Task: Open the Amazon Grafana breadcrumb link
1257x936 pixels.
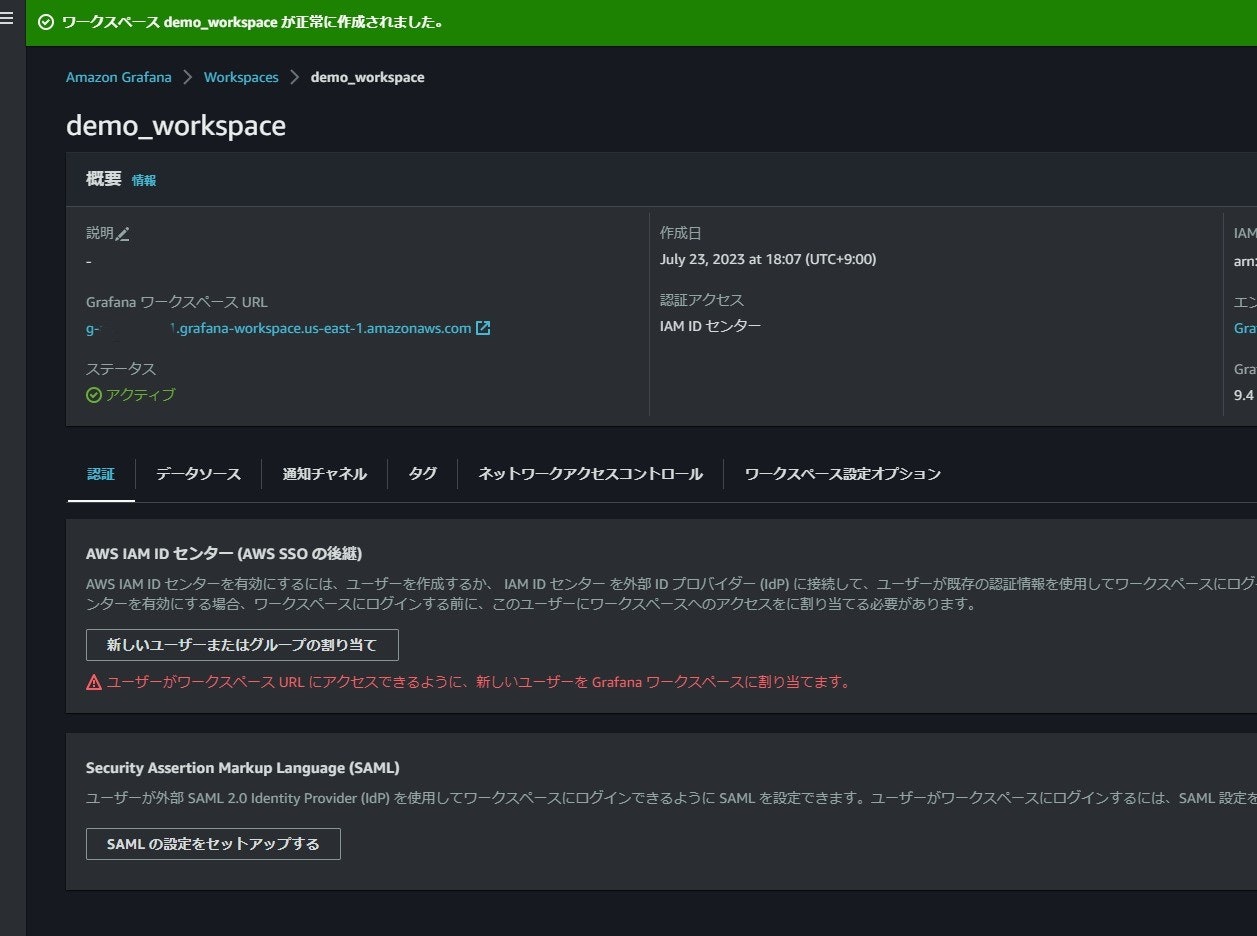Action: pyautogui.click(x=118, y=76)
